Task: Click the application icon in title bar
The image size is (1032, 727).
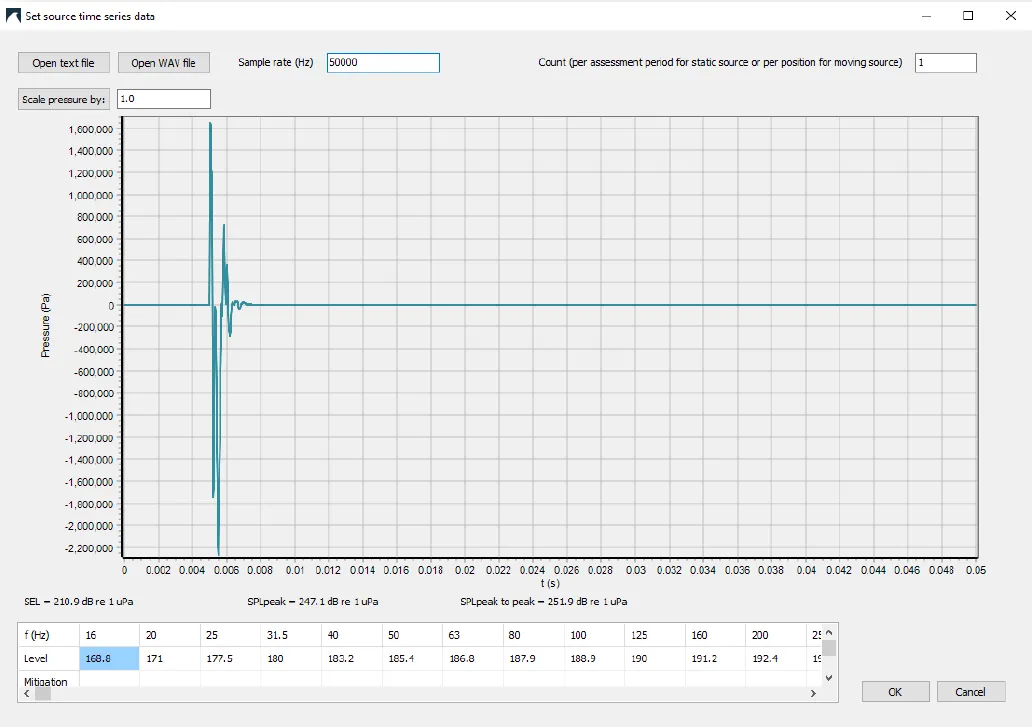Action: 13,16
